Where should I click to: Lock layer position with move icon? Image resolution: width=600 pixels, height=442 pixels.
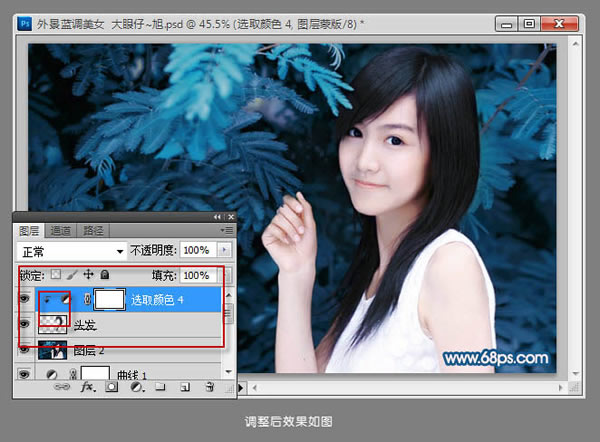pyautogui.click(x=88, y=275)
